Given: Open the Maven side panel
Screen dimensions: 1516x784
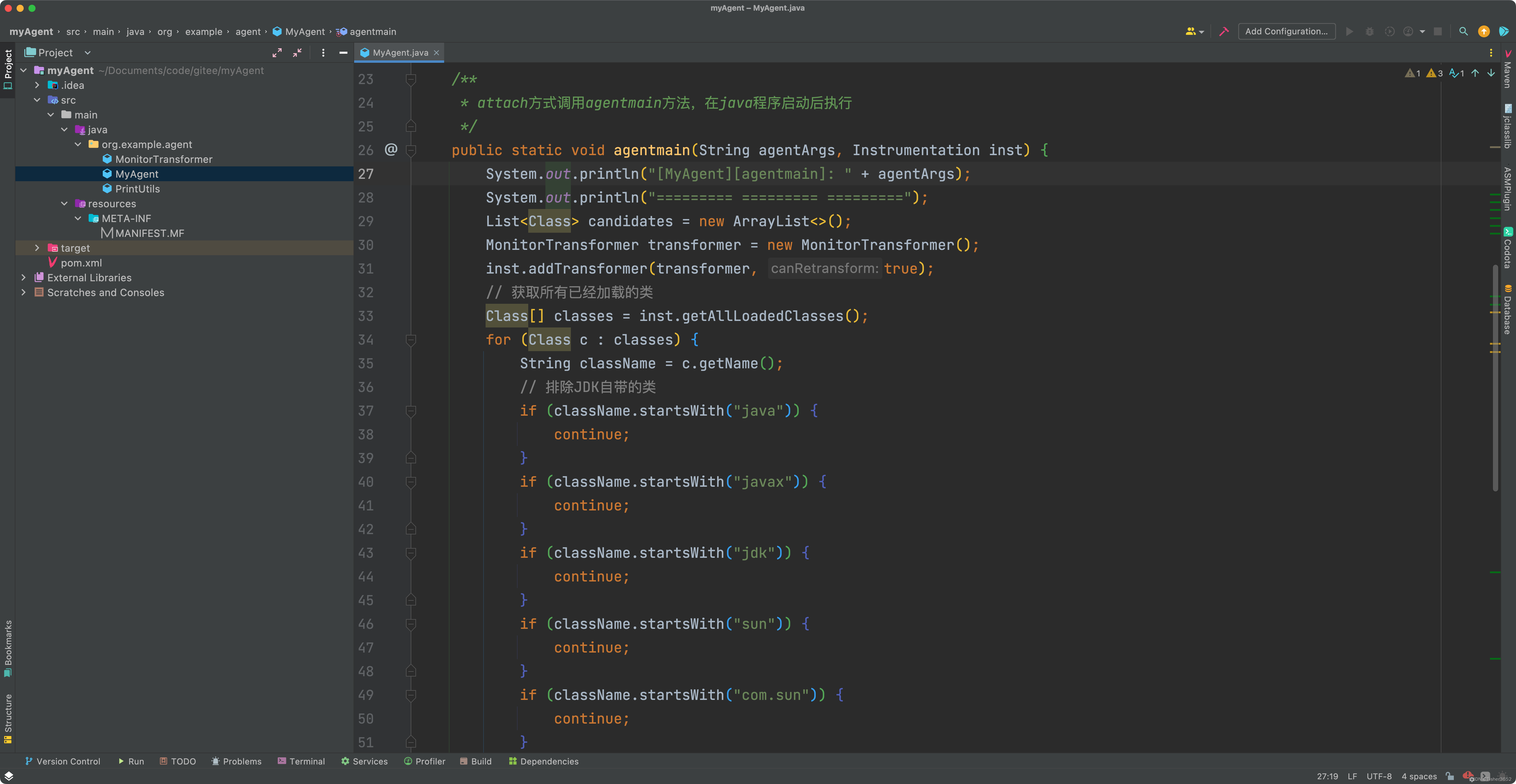Looking at the screenshot, I should [1508, 69].
